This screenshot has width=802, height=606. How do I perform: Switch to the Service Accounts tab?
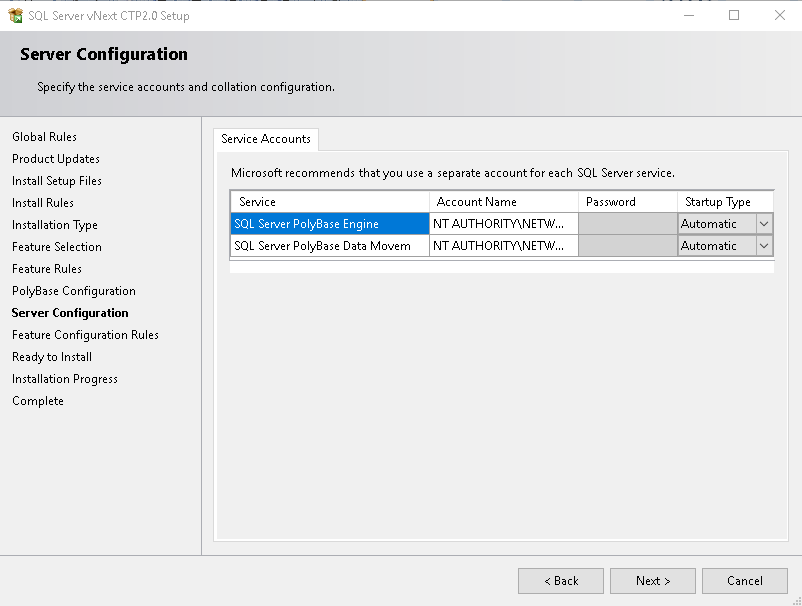266,139
